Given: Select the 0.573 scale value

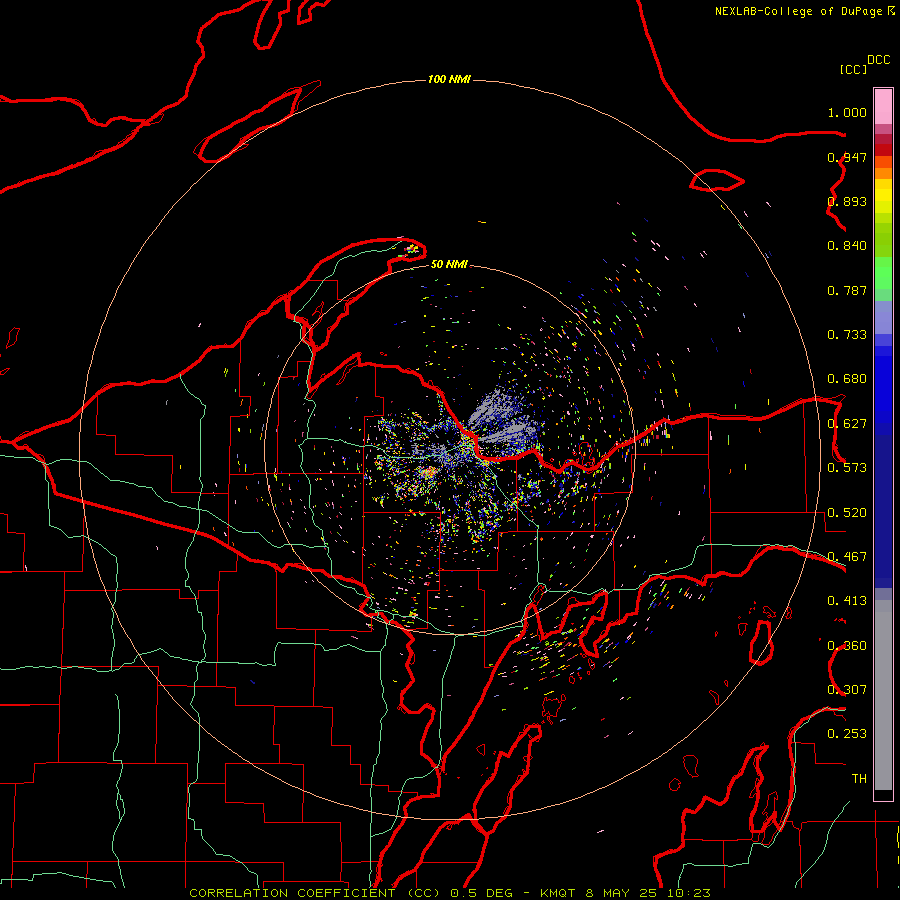Looking at the screenshot, I should click(847, 468).
